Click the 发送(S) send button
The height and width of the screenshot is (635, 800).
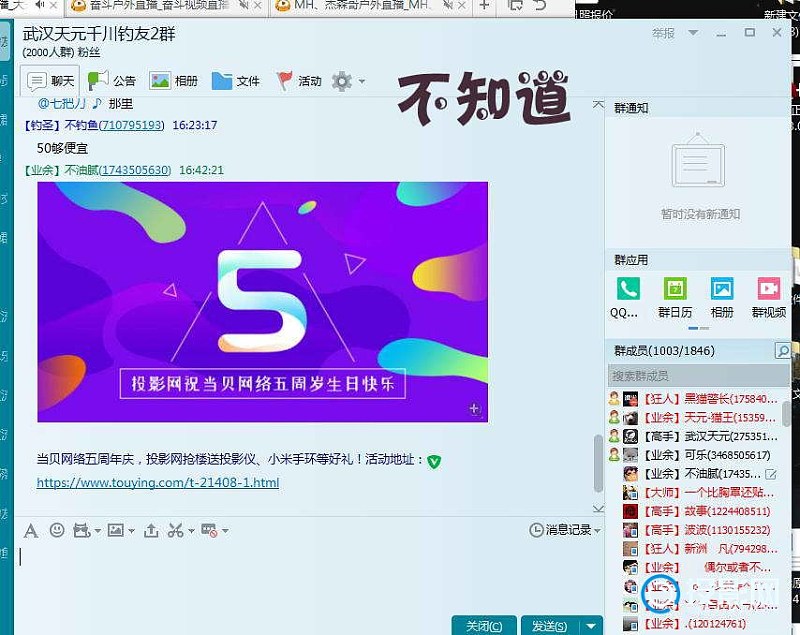[x=550, y=626]
